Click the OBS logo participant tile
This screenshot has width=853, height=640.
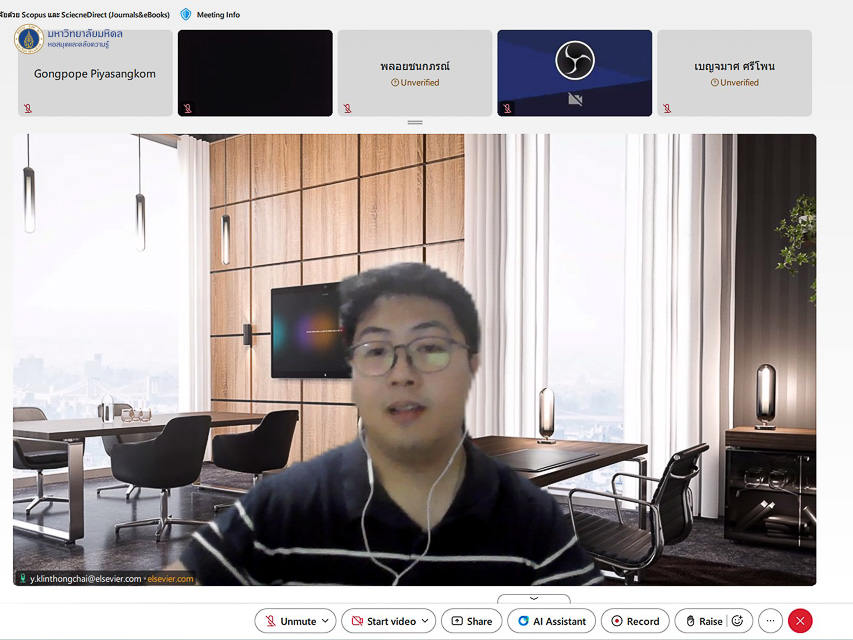(574, 73)
